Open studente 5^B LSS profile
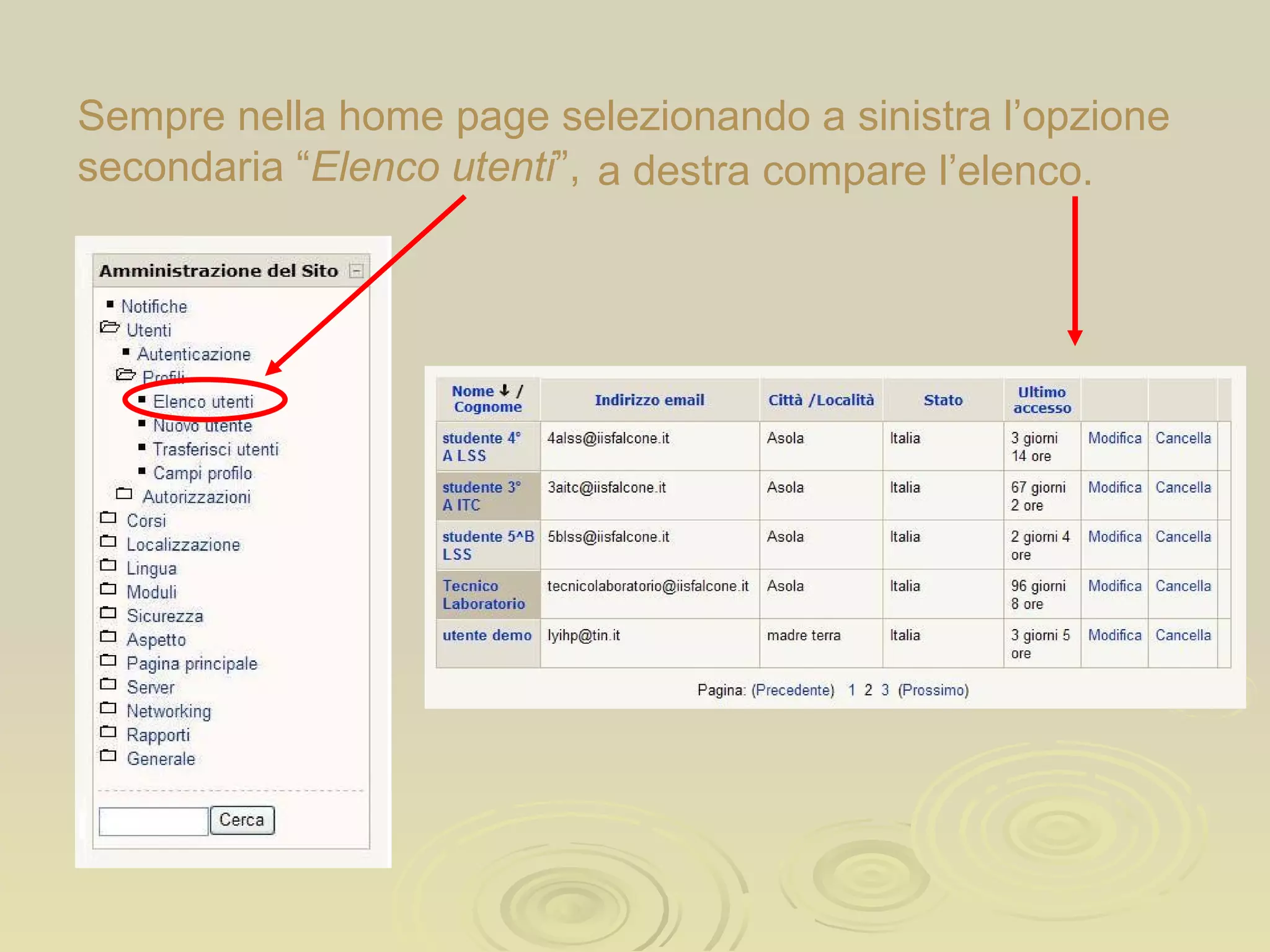This screenshot has height=952, width=1270. click(488, 545)
